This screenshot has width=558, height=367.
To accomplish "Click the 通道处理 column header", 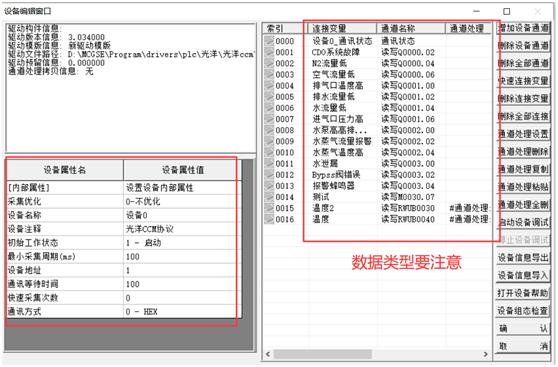I will [468, 28].
